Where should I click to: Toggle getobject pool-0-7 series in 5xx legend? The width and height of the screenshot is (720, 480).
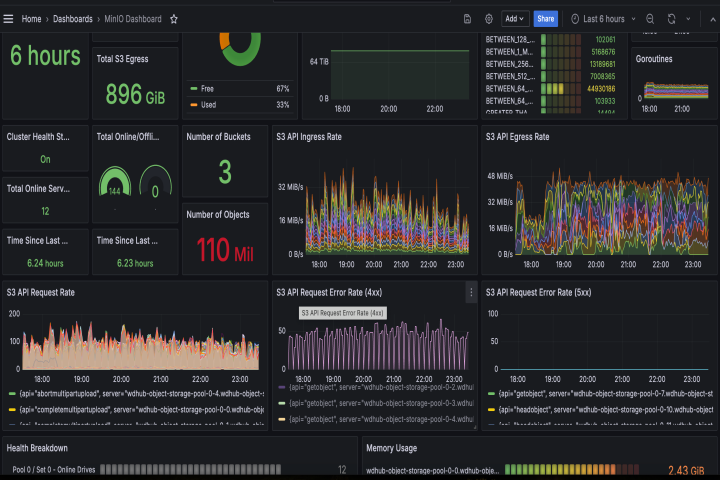click(605, 394)
